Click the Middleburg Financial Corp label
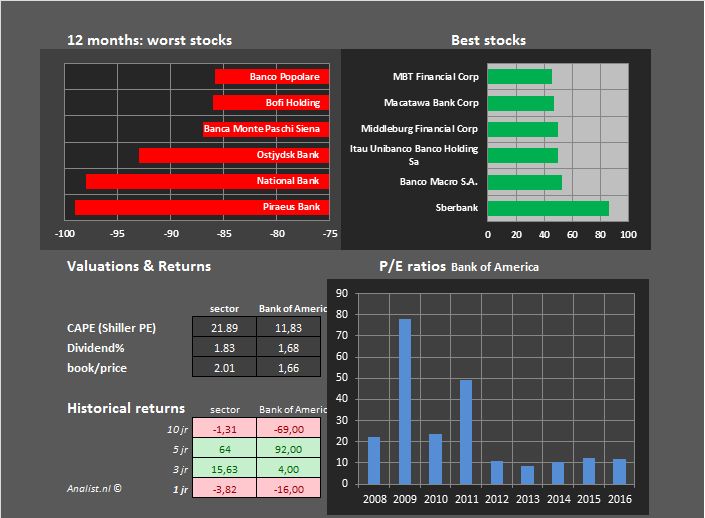 click(x=419, y=129)
